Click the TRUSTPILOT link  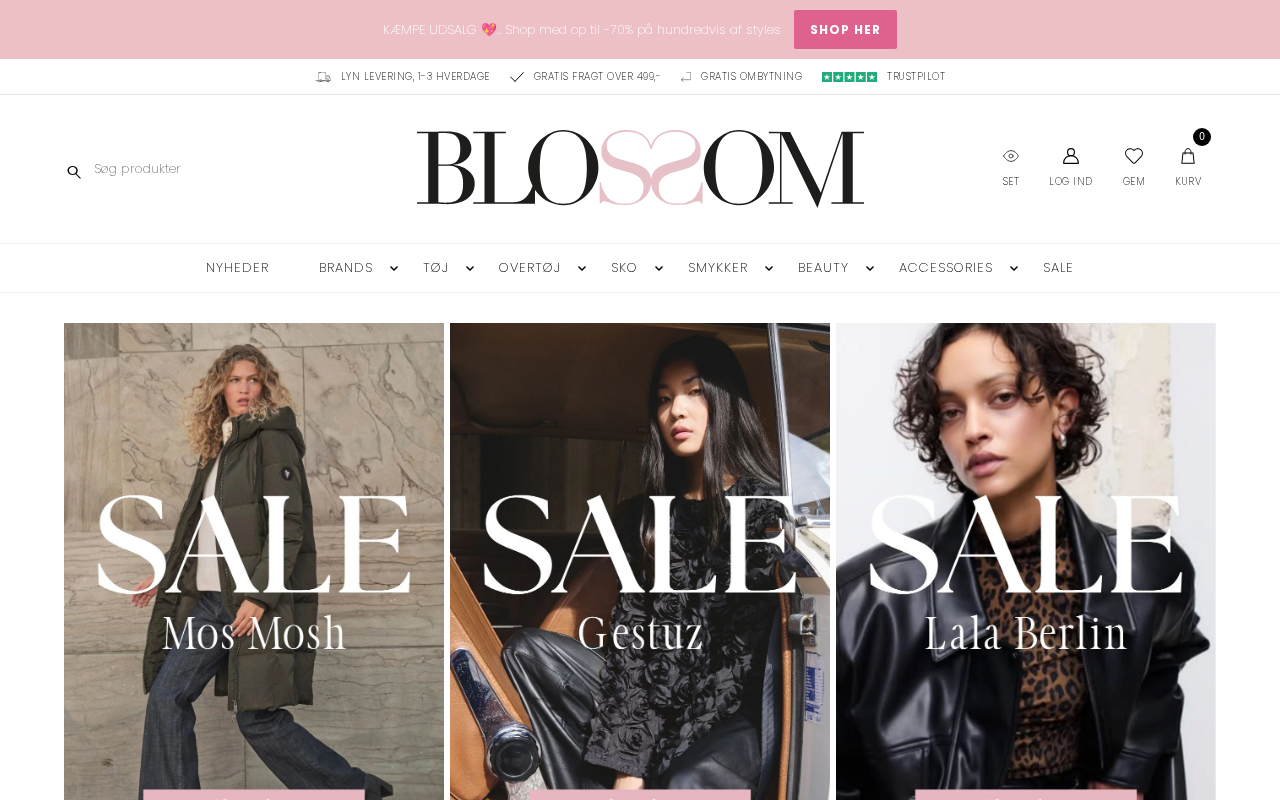[x=916, y=77]
